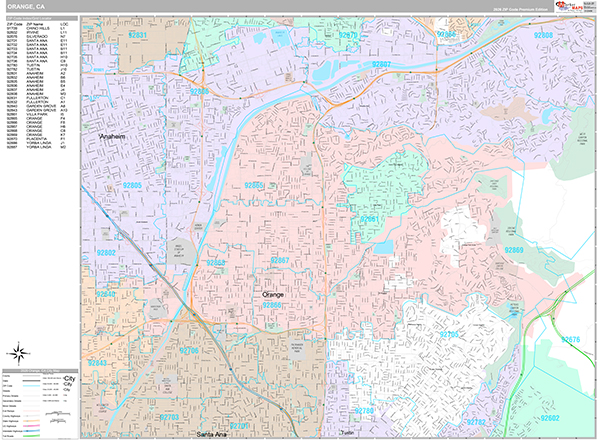Click the ORANGE, CA map title
600x440 pixels.
[26, 7]
